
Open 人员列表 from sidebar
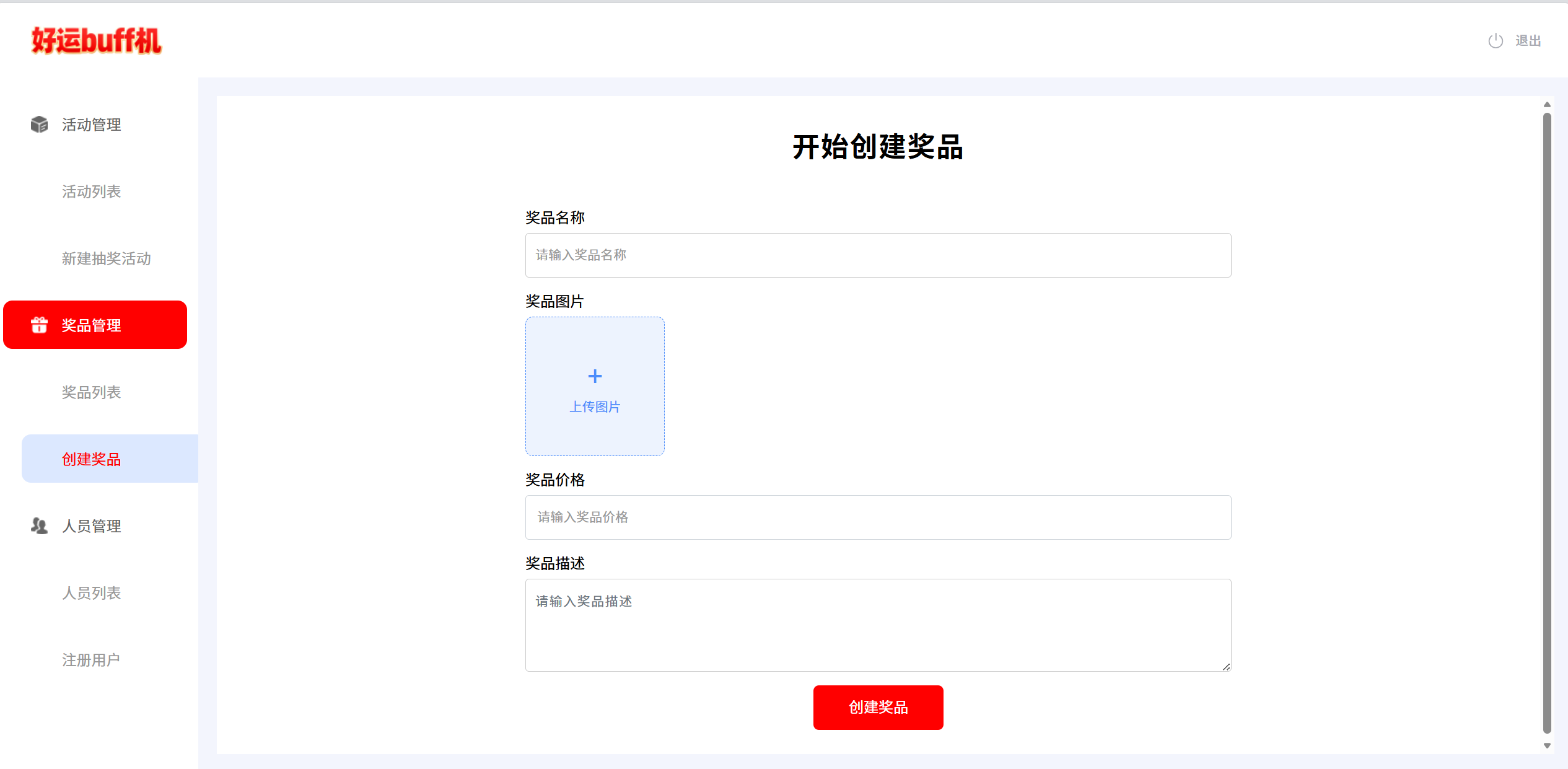(91, 593)
